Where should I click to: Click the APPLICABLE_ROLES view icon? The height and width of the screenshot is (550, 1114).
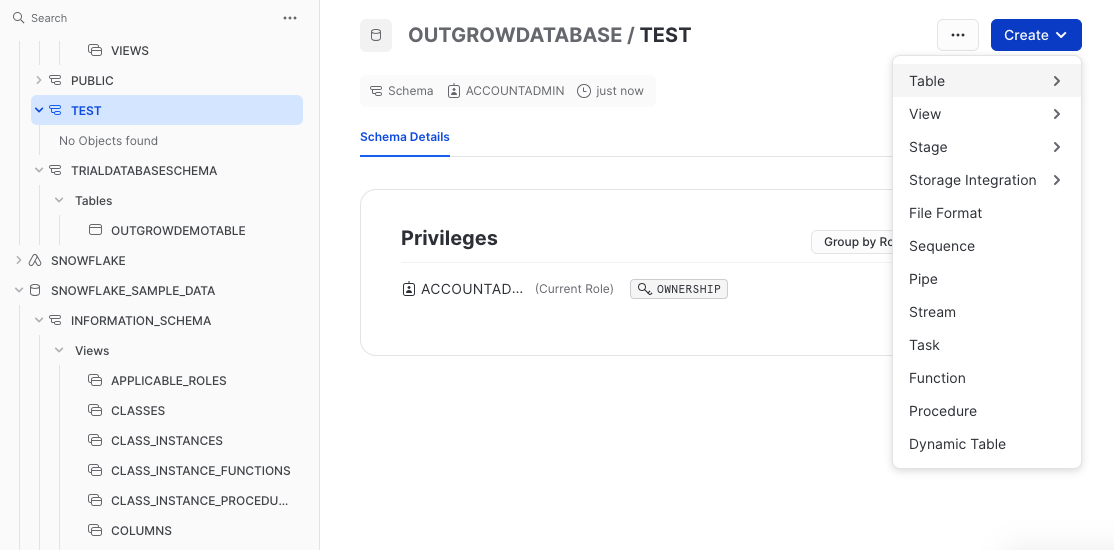96,380
